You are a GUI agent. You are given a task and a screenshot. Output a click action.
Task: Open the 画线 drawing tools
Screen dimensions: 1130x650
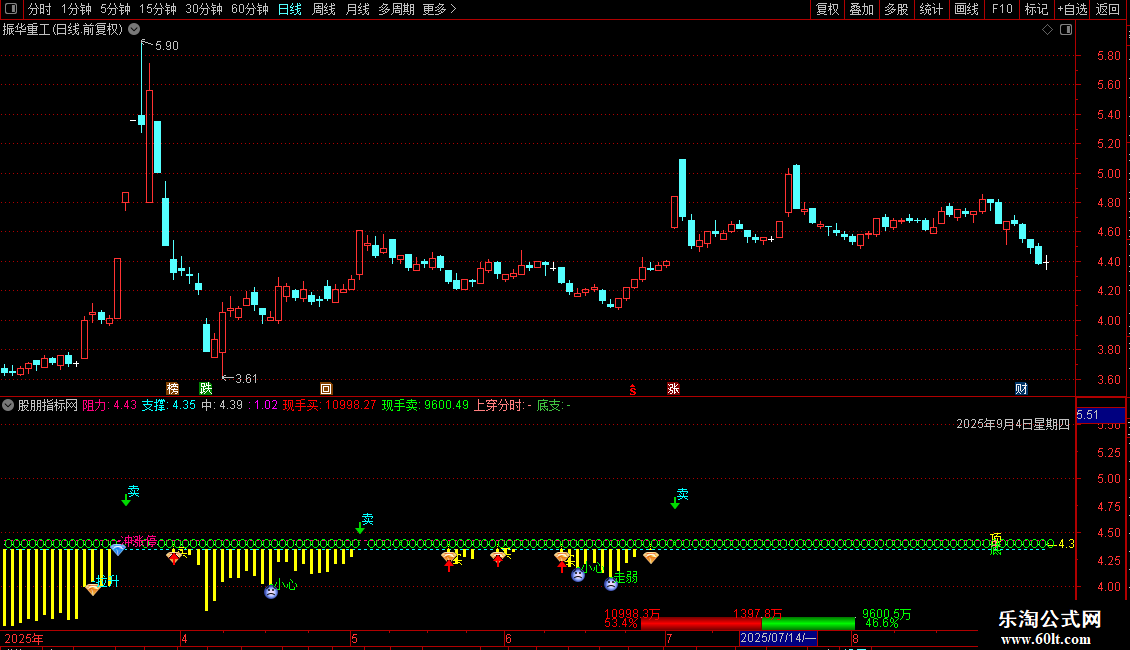pyautogui.click(x=966, y=9)
